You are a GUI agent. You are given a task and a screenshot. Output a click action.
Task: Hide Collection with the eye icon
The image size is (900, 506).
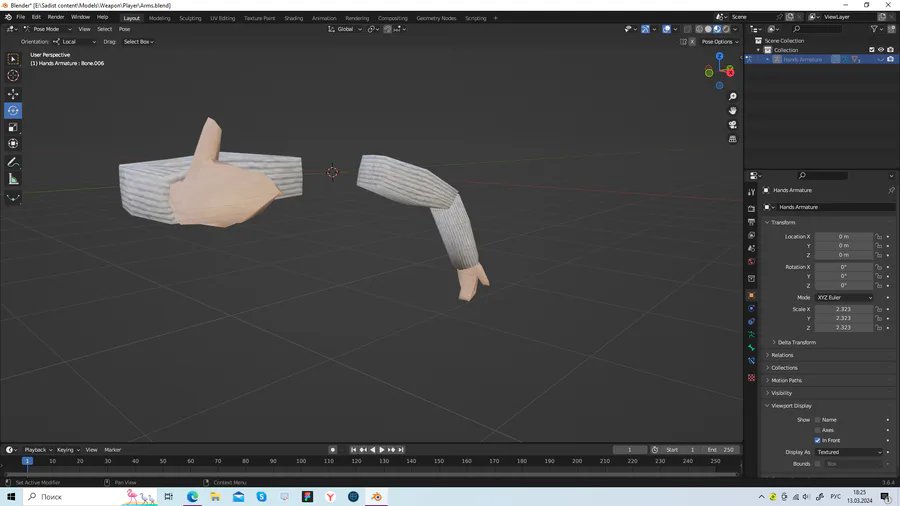coord(881,50)
